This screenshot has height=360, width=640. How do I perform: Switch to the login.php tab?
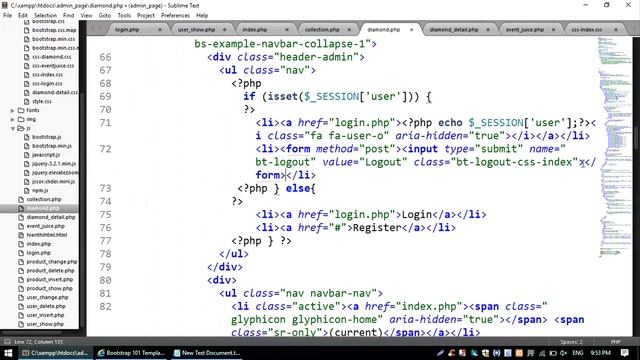point(127,30)
